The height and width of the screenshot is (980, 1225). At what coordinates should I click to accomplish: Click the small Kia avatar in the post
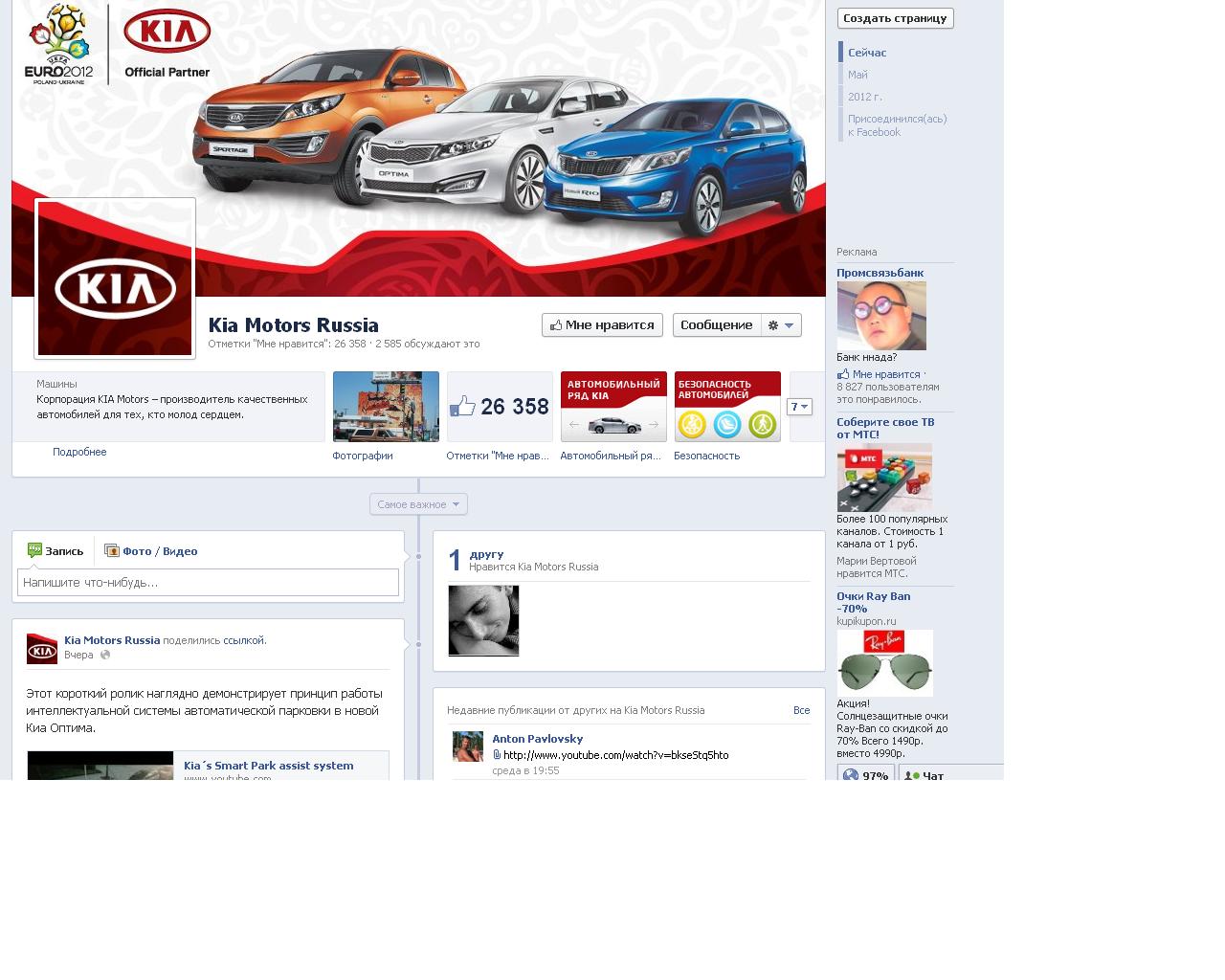[42, 649]
